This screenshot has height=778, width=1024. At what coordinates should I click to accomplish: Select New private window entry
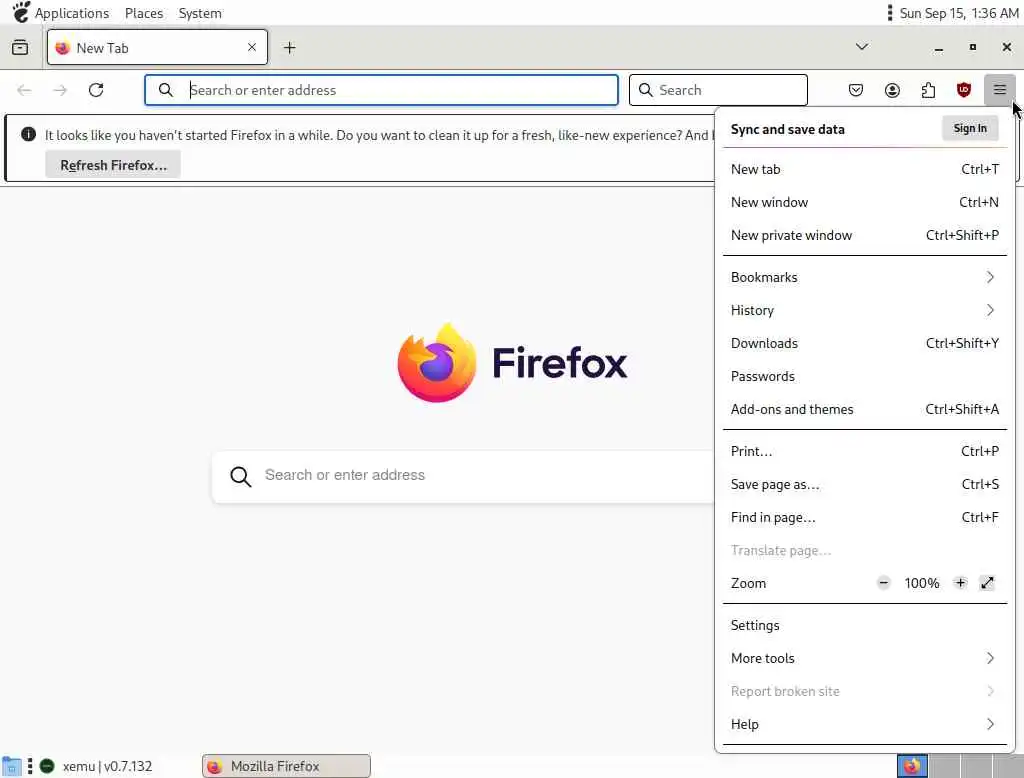tap(865, 235)
